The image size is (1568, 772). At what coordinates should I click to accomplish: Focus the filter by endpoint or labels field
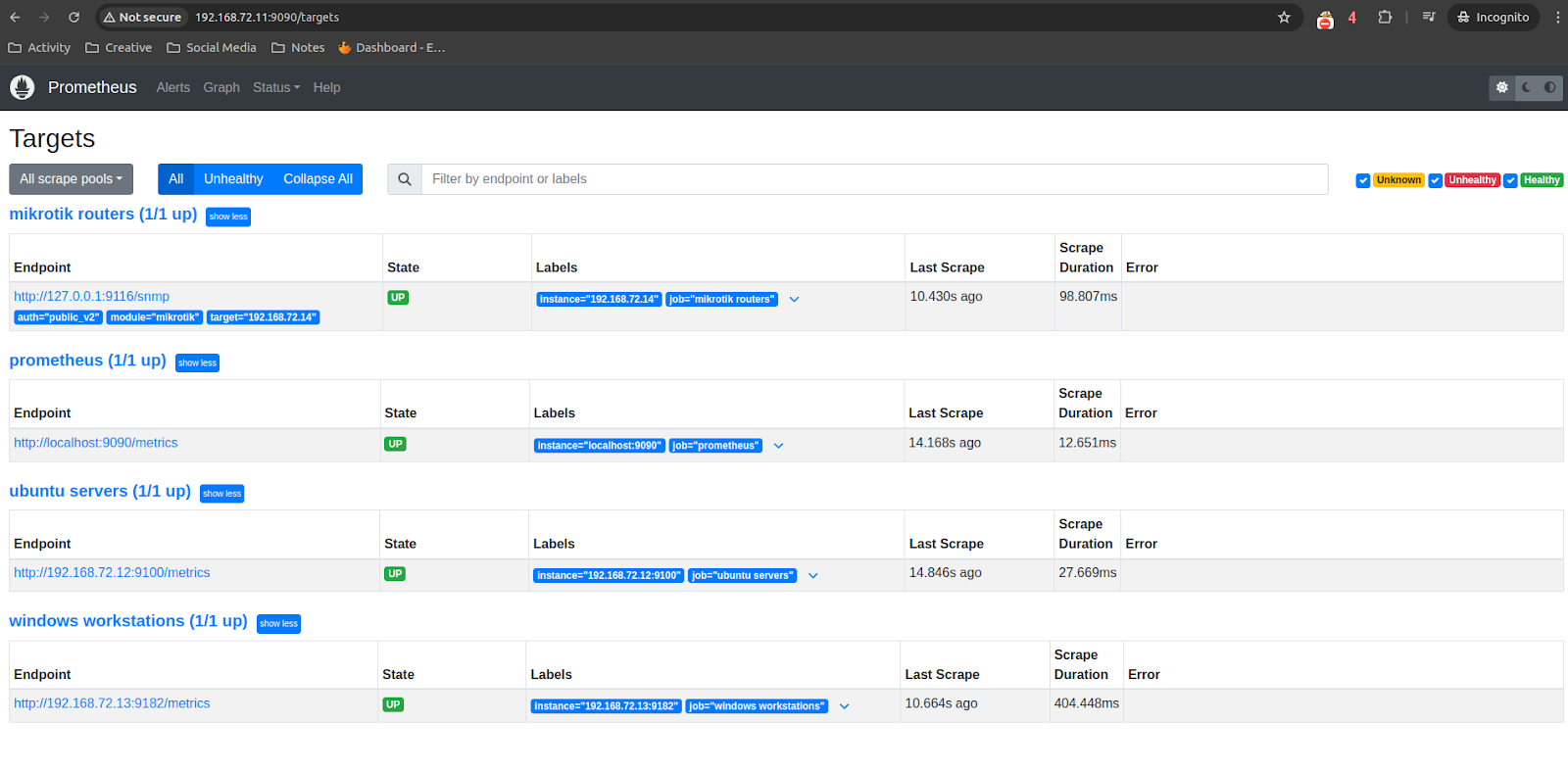click(875, 179)
